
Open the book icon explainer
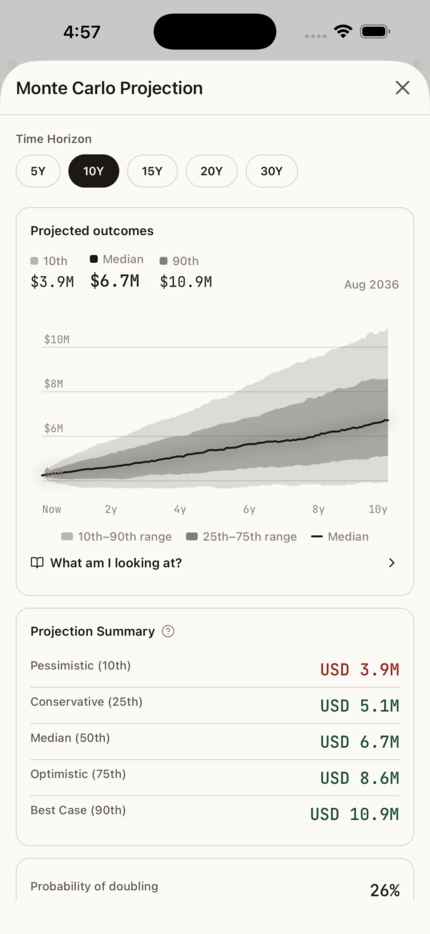pyautogui.click(x=37, y=563)
